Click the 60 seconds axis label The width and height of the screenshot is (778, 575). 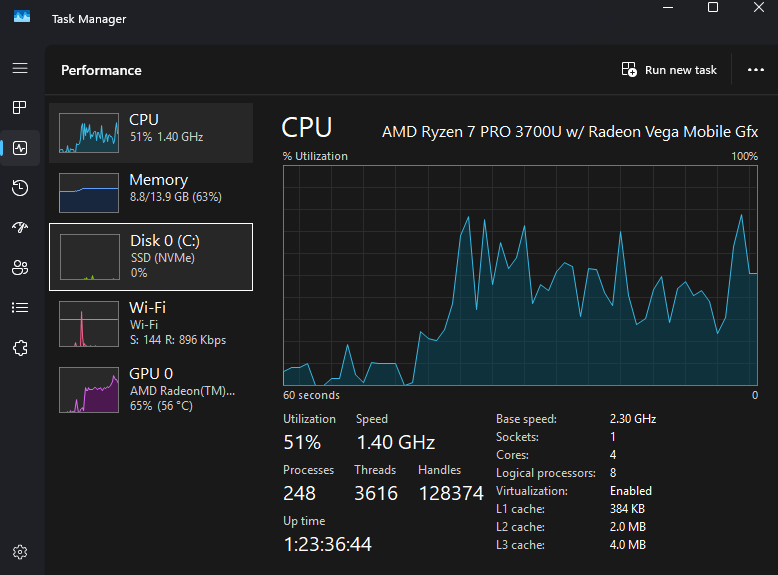pyautogui.click(x=311, y=395)
